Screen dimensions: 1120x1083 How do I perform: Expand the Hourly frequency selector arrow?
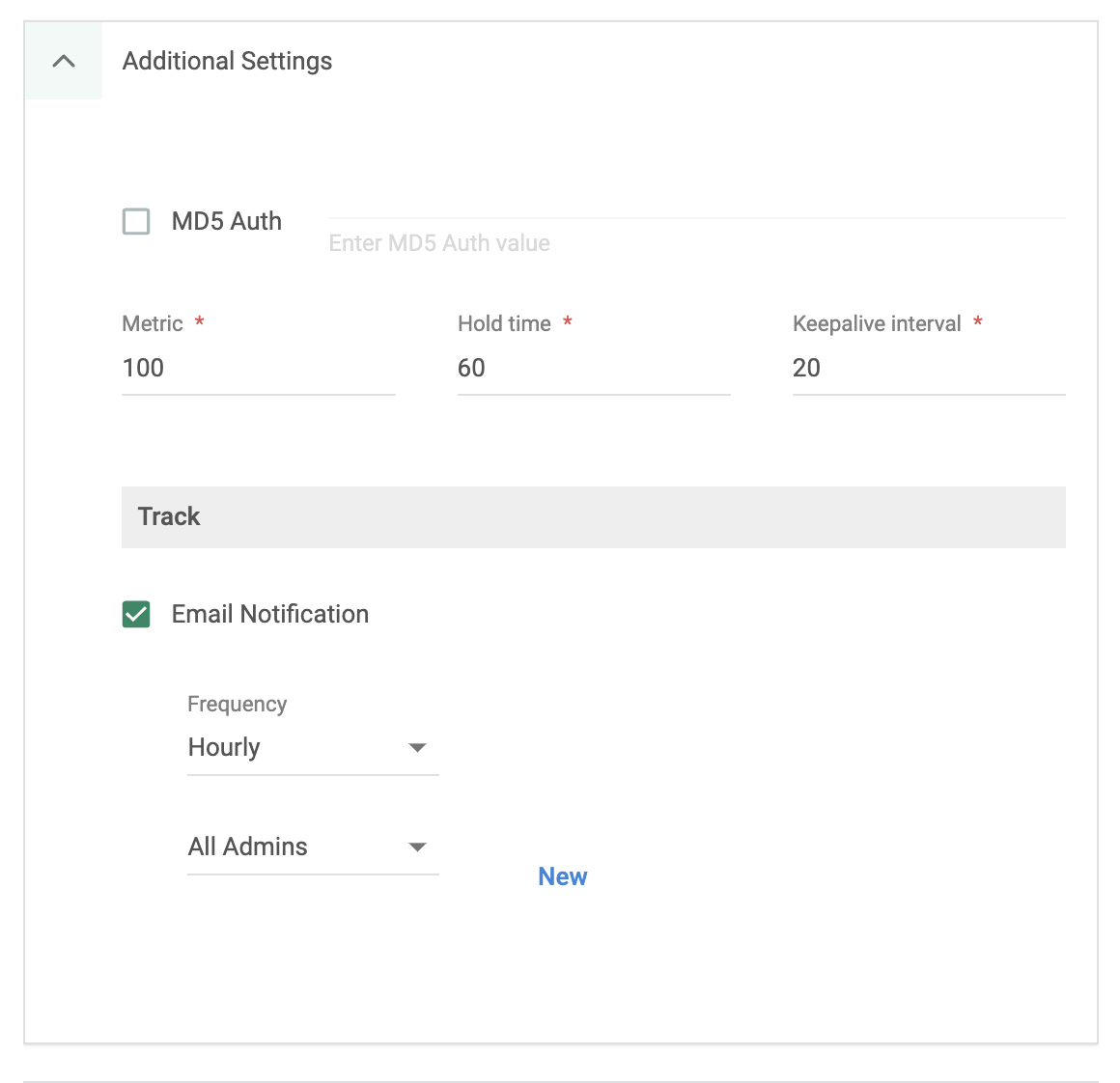(417, 747)
